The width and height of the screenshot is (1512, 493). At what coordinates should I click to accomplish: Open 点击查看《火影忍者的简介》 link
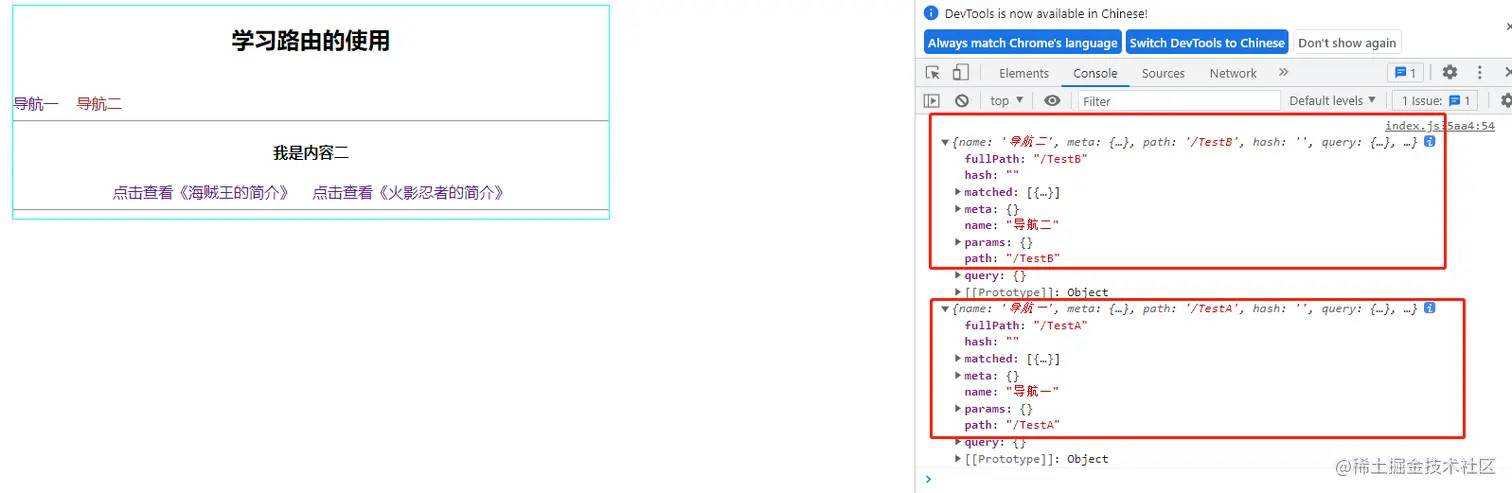[x=408, y=193]
